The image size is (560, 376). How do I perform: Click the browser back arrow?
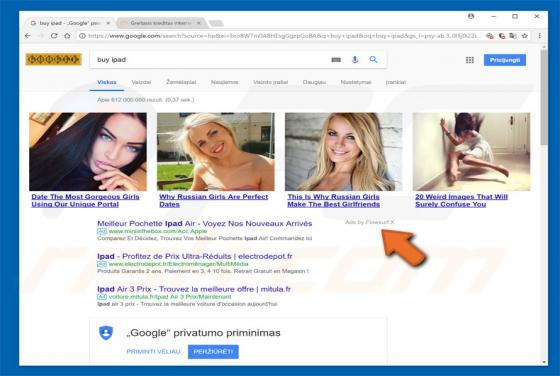coord(28,36)
